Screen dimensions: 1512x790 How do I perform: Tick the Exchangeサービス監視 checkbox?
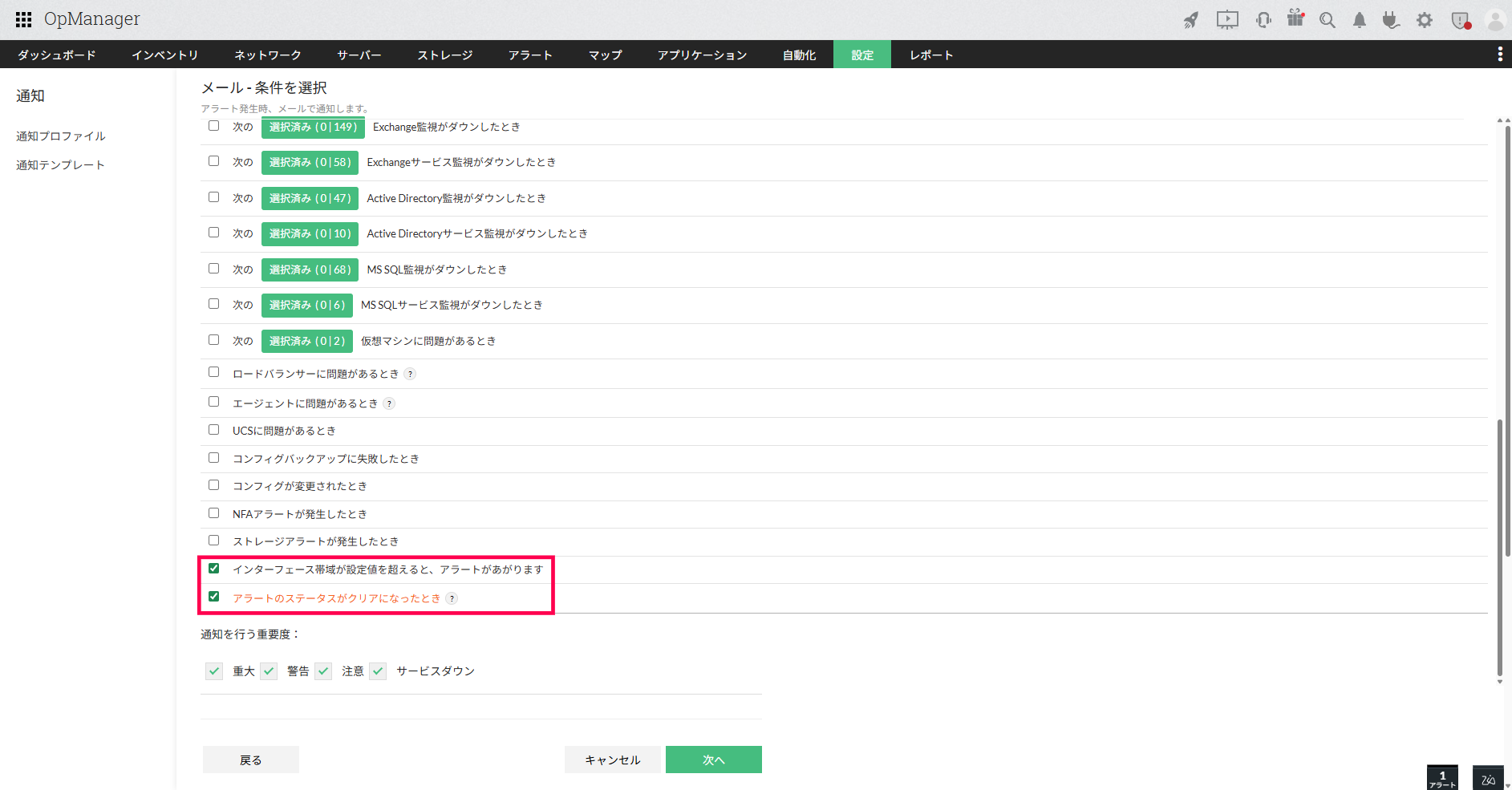pos(213,161)
